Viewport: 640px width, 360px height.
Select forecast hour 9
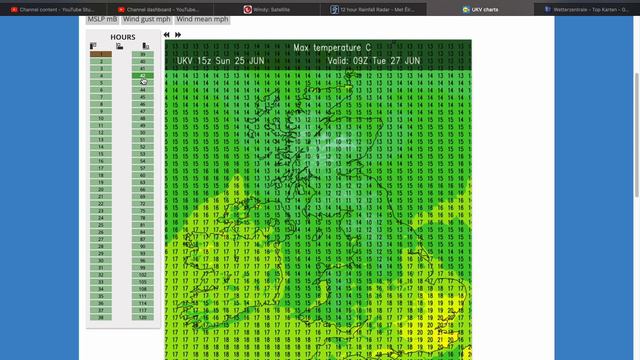point(101,111)
